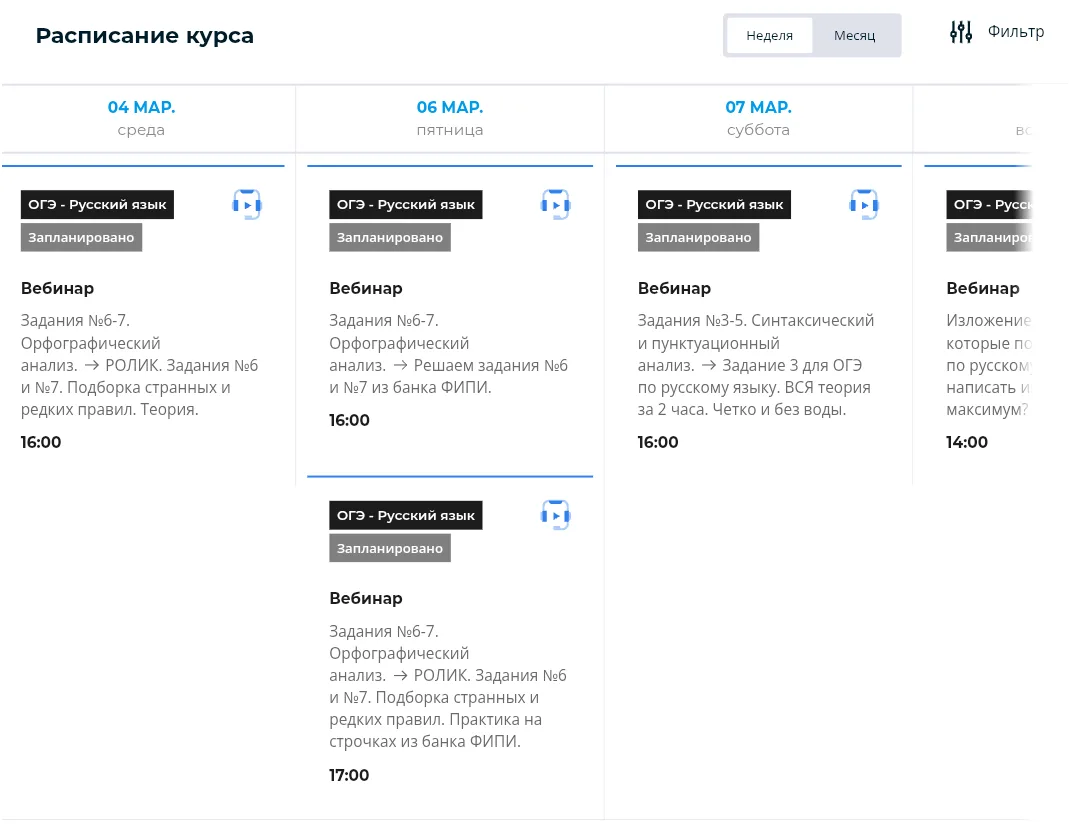1069x824 pixels.
Task: Select the 07 МАР. суббота column header
Action: 758,118
